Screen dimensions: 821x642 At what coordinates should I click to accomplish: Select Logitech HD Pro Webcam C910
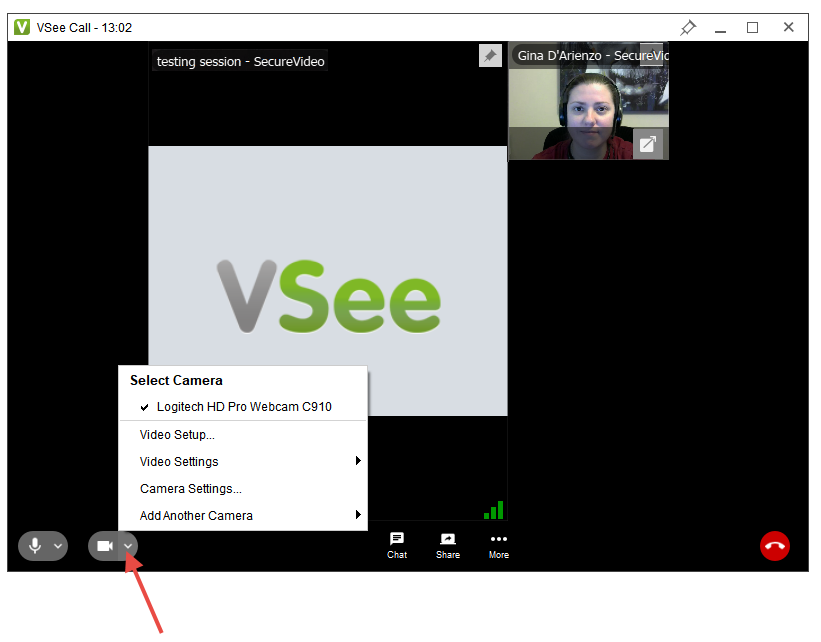243,406
